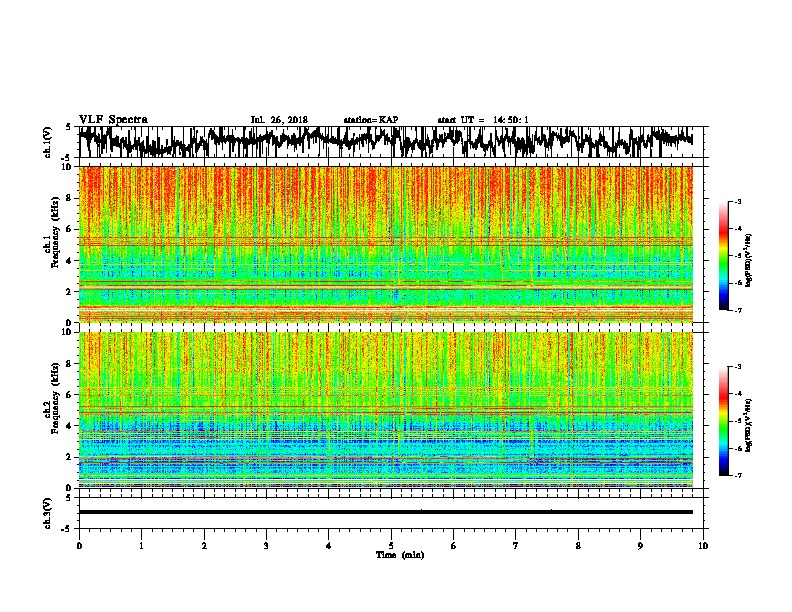
Task: Click the ch.2 "Frequency (kHz)" axis label
Action: 56,398
